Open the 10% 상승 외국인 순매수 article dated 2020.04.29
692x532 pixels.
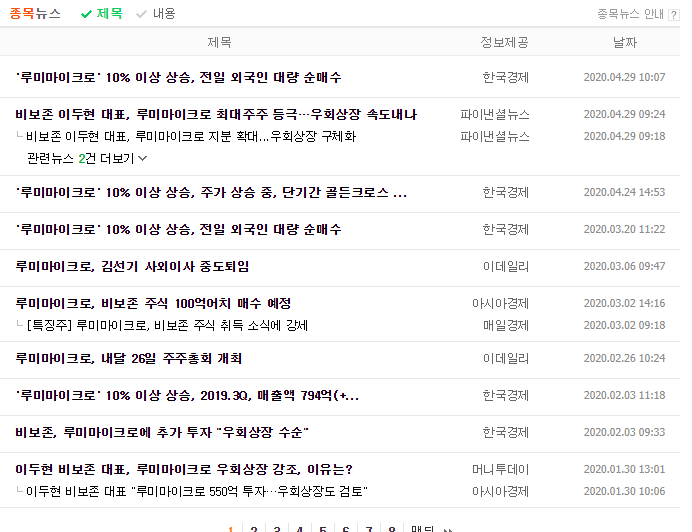178,77
